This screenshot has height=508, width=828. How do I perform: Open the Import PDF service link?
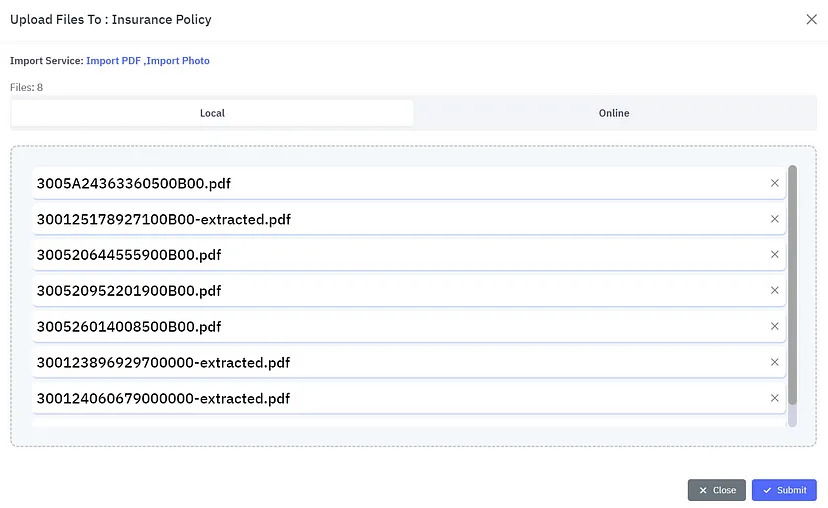click(114, 61)
